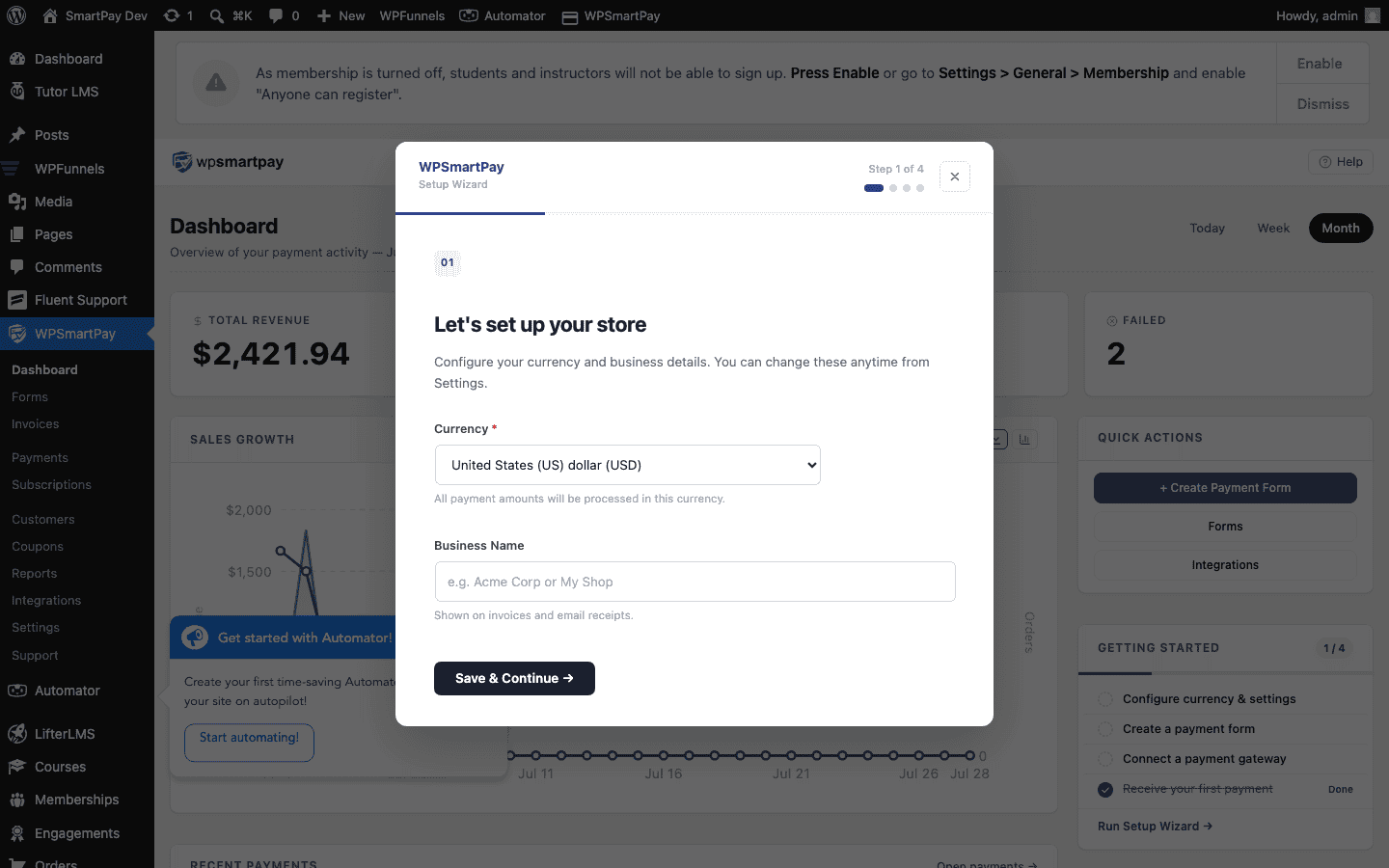Image resolution: width=1389 pixels, height=868 pixels.
Task: Click the comments bubble icon in admin bar
Action: pos(276,15)
